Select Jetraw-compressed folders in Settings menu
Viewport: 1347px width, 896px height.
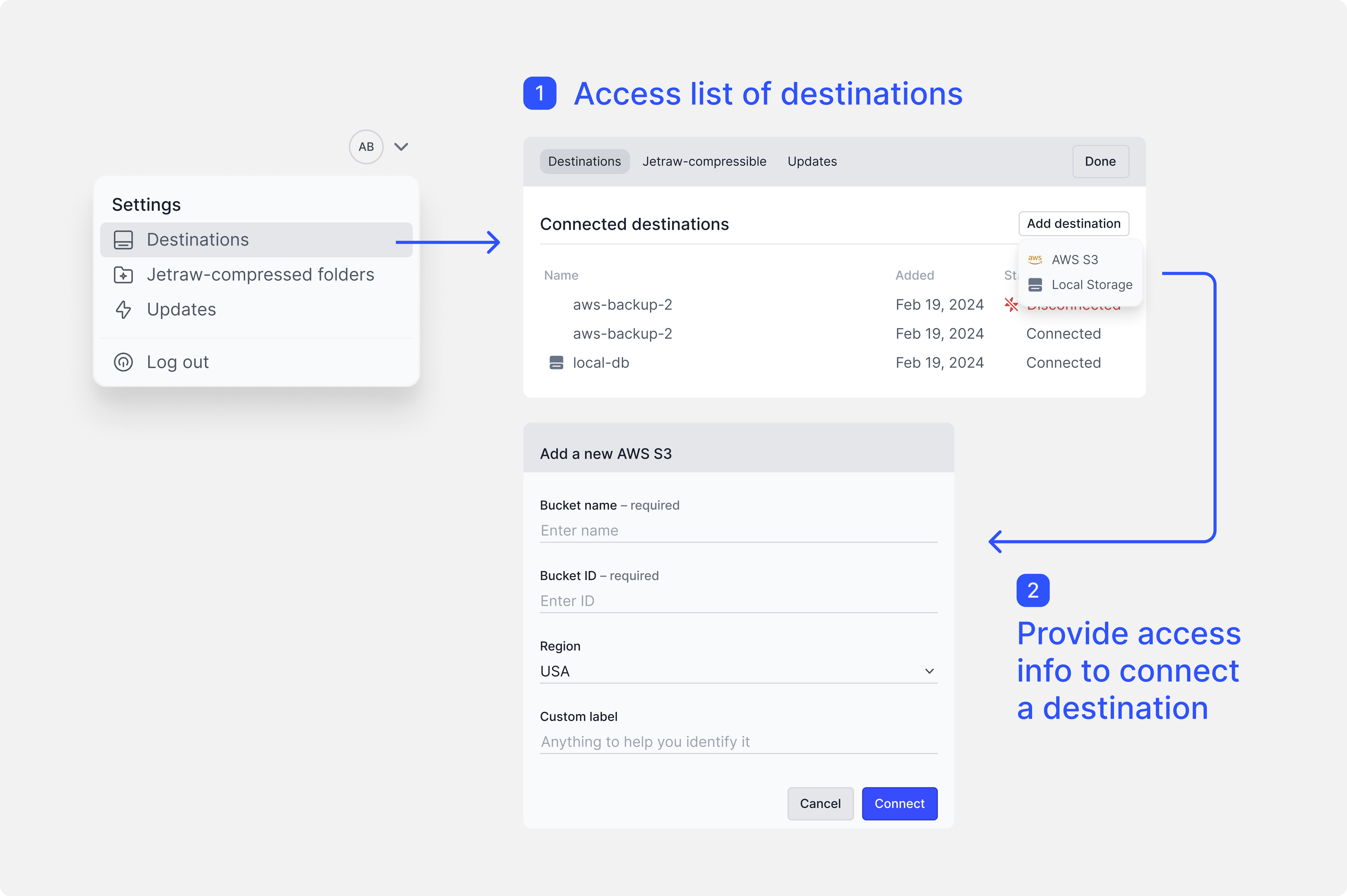click(260, 275)
